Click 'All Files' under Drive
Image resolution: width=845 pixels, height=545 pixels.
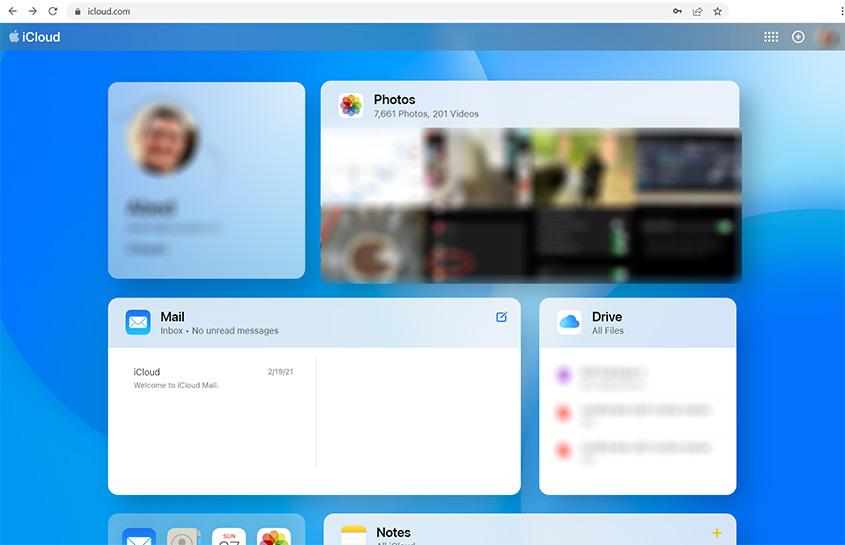coord(608,330)
